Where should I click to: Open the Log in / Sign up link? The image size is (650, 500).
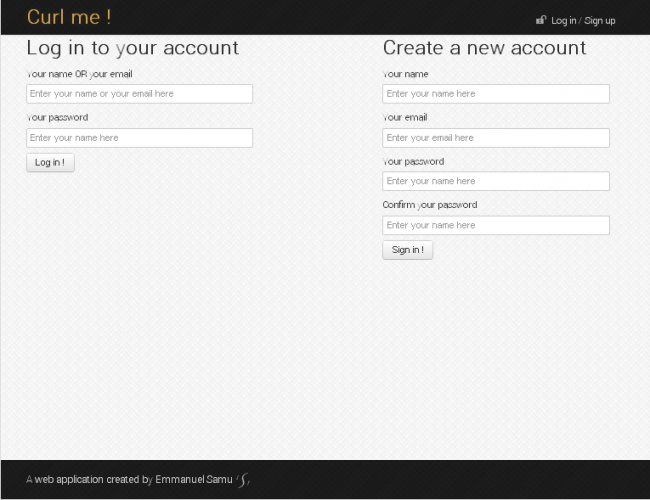click(583, 21)
